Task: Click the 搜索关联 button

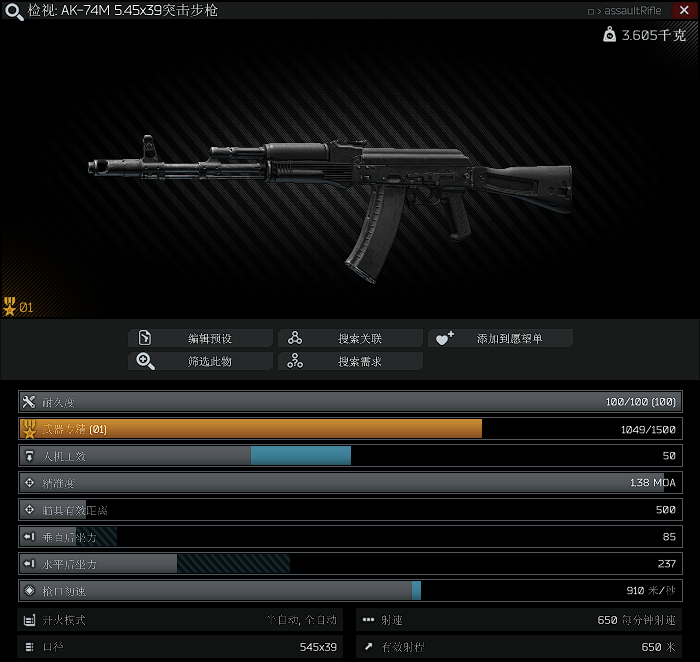Action: pos(350,338)
